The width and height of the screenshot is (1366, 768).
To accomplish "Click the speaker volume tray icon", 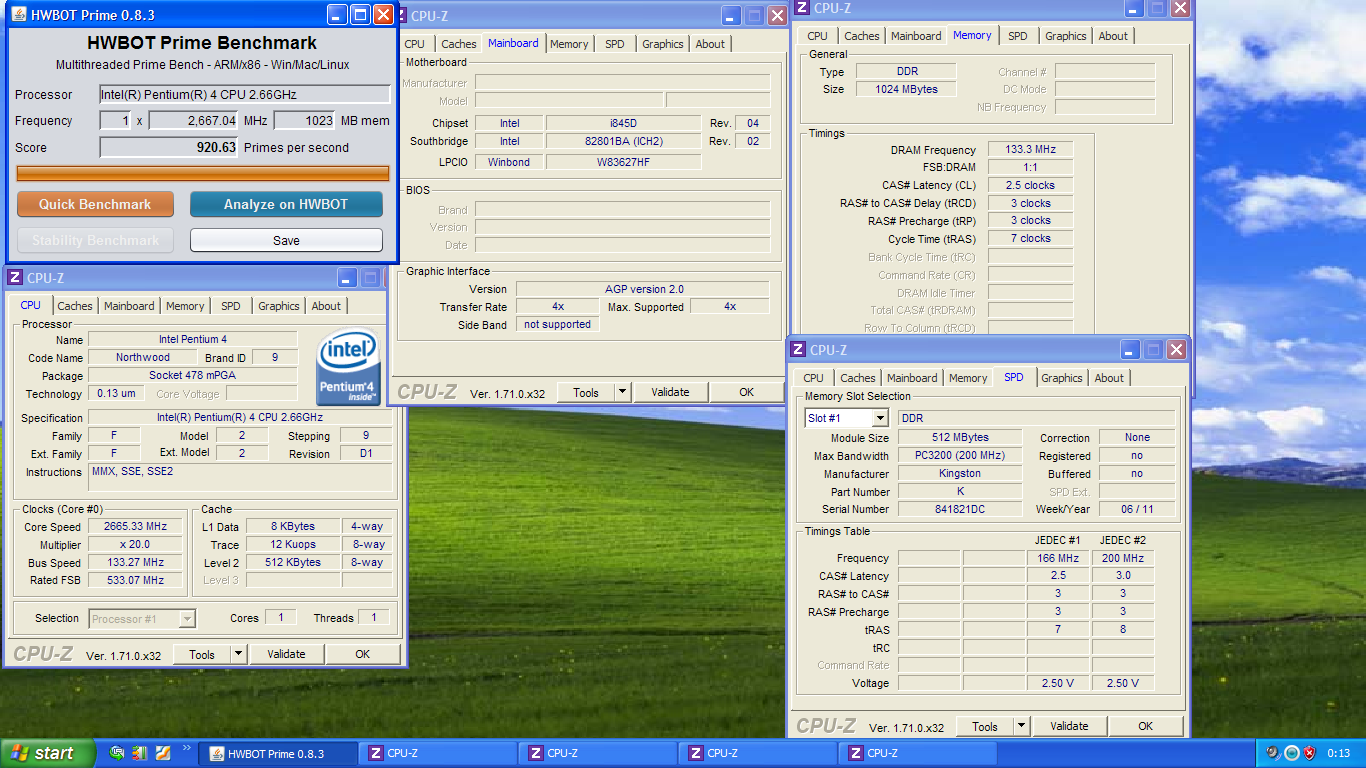I will click(1273, 753).
